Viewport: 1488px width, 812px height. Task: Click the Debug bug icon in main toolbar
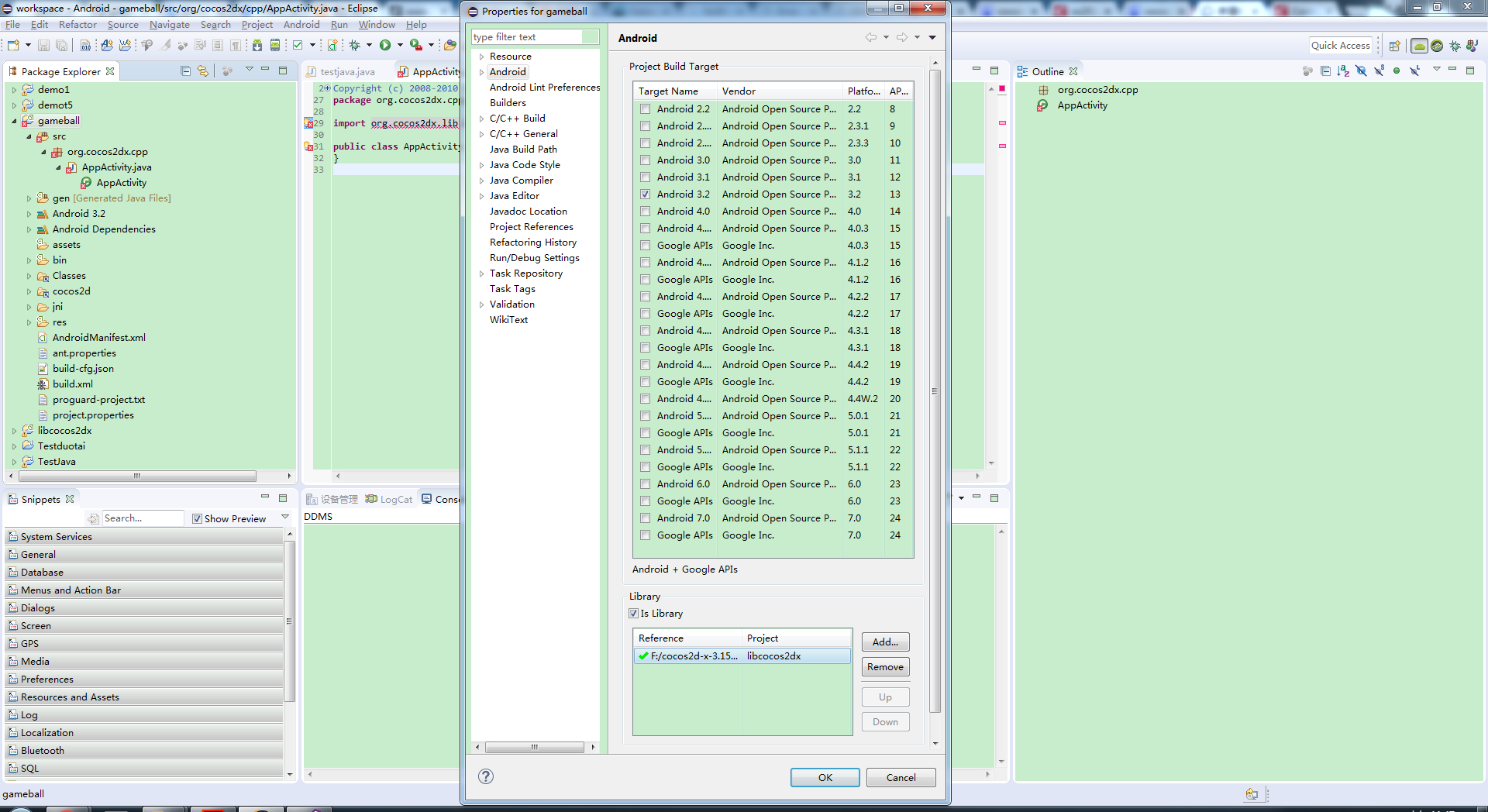tap(355, 45)
